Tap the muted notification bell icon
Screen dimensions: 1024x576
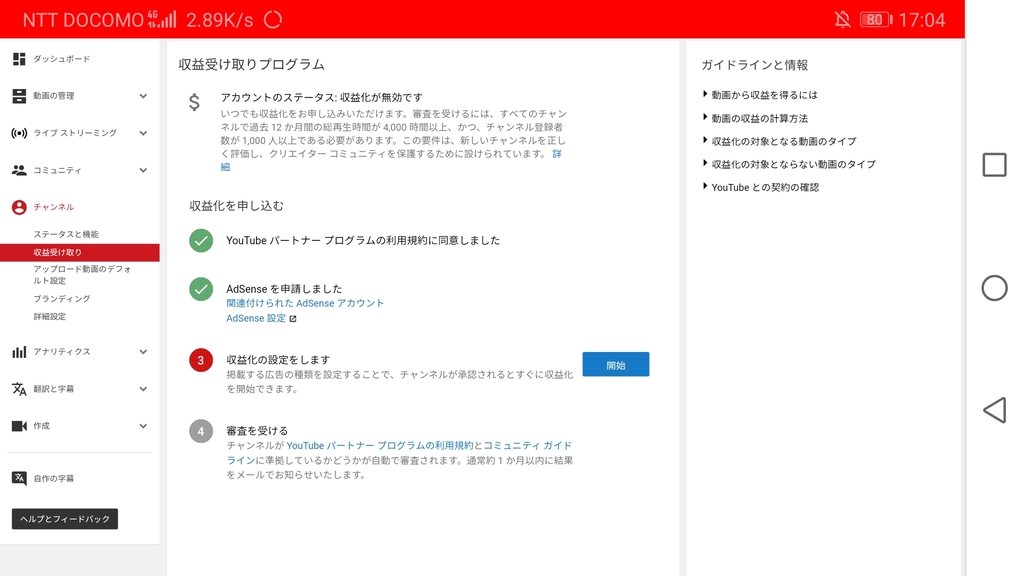pos(842,20)
